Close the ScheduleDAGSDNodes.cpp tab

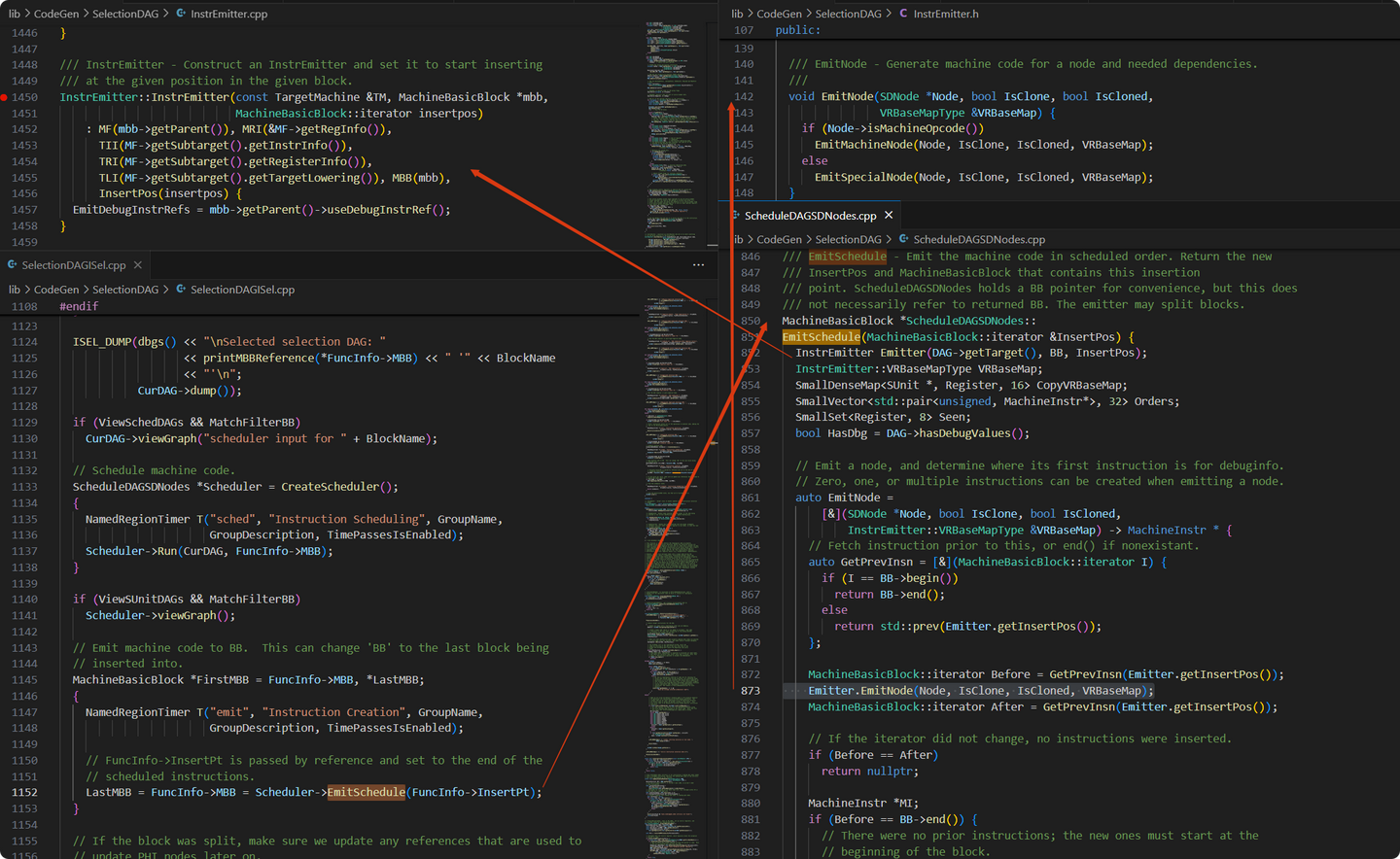click(889, 216)
